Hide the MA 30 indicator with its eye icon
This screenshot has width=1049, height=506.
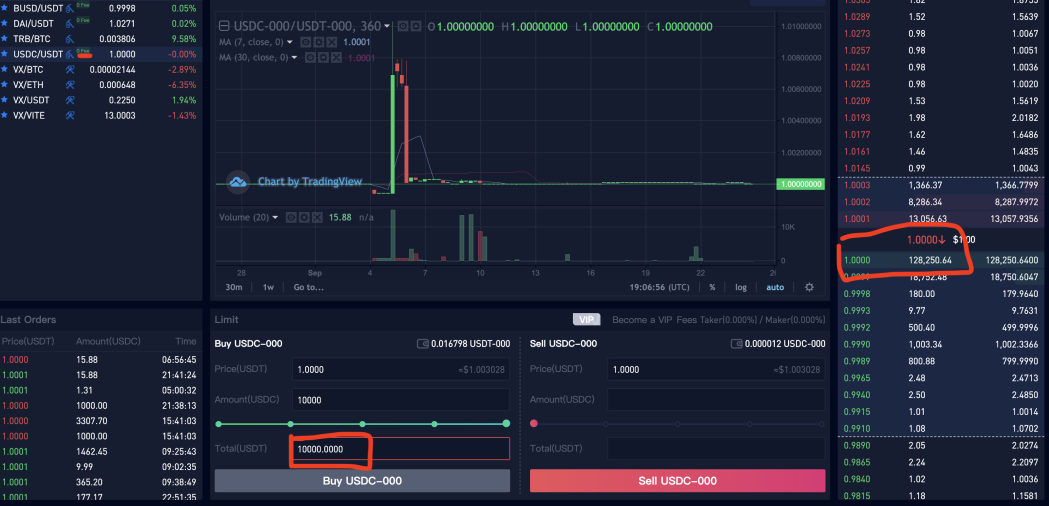tap(310, 58)
